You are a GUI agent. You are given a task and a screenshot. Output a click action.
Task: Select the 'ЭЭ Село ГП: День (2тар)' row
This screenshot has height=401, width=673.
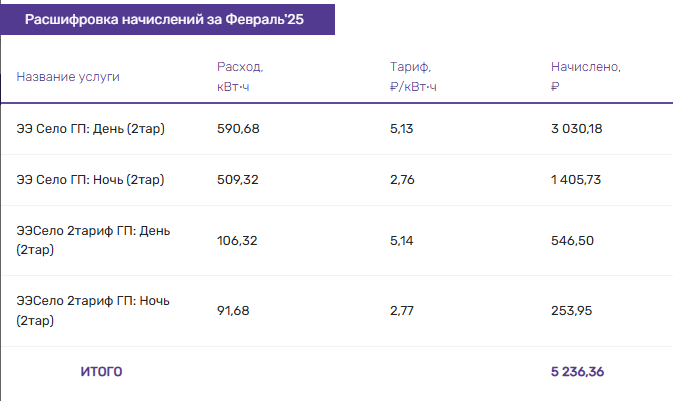(x=337, y=129)
